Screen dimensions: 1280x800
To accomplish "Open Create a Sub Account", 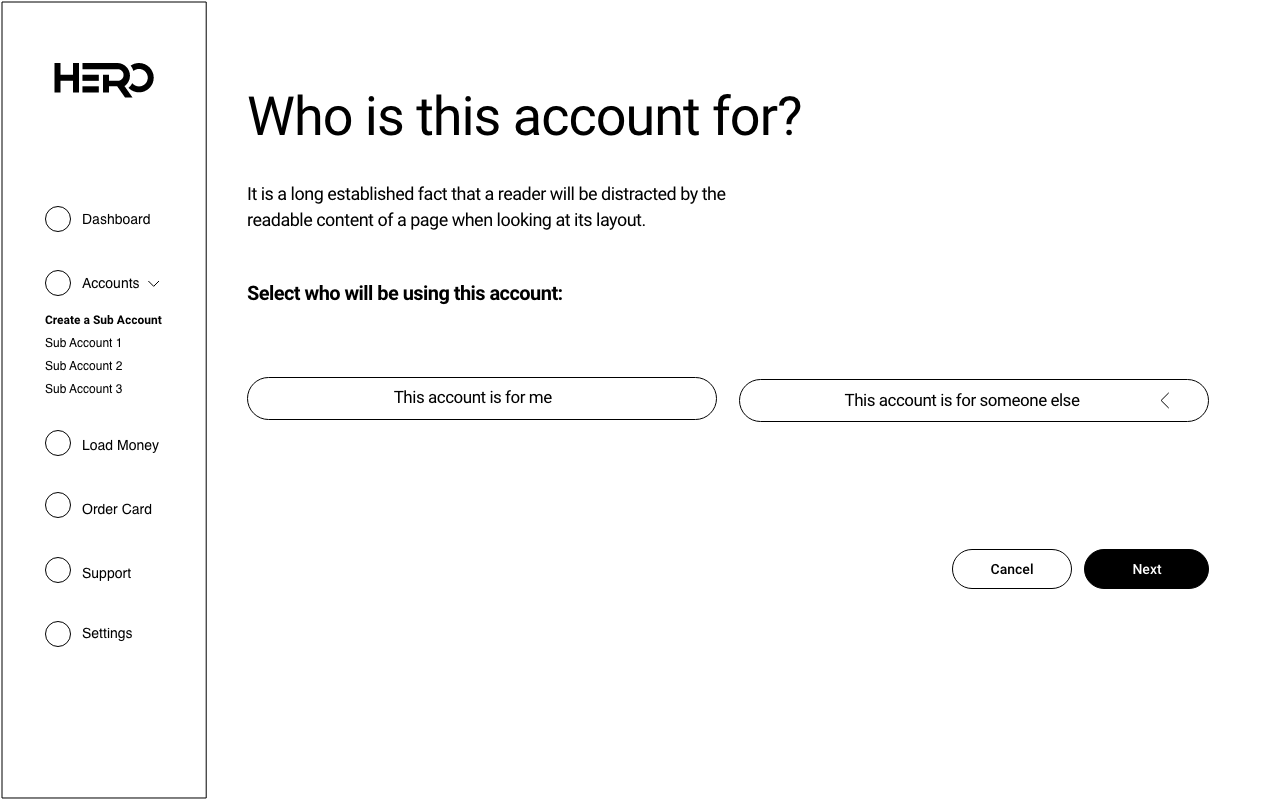I will (103, 320).
